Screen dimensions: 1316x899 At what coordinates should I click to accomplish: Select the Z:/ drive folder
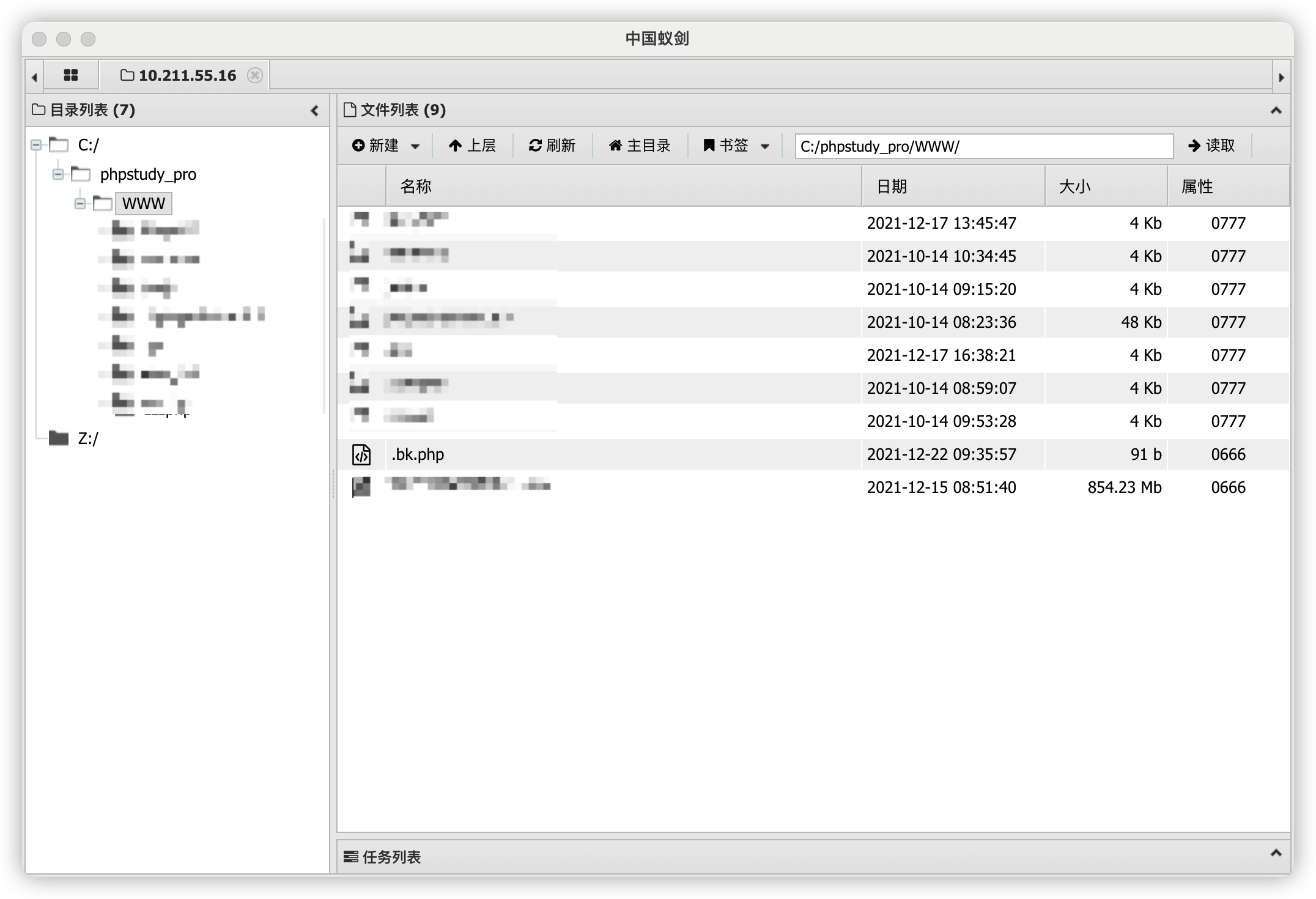click(87, 438)
